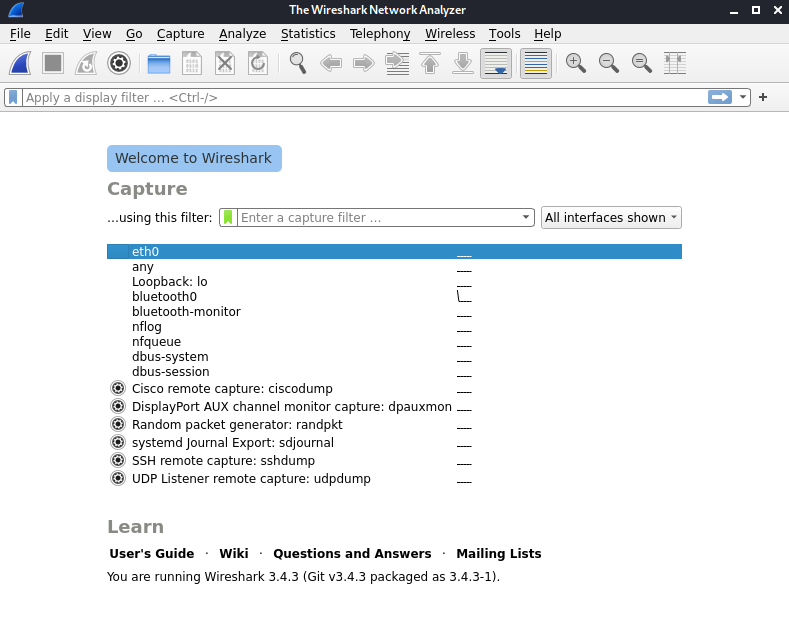
Task: Open the Edit menu
Action: click(x=56, y=34)
